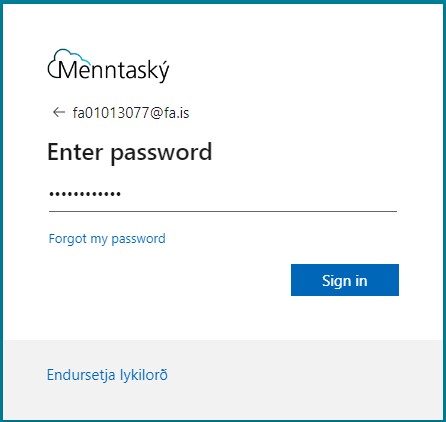Viewport: 446px width, 422px height.
Task: Open the Endursetja lykilorð link
Action: 107,375
